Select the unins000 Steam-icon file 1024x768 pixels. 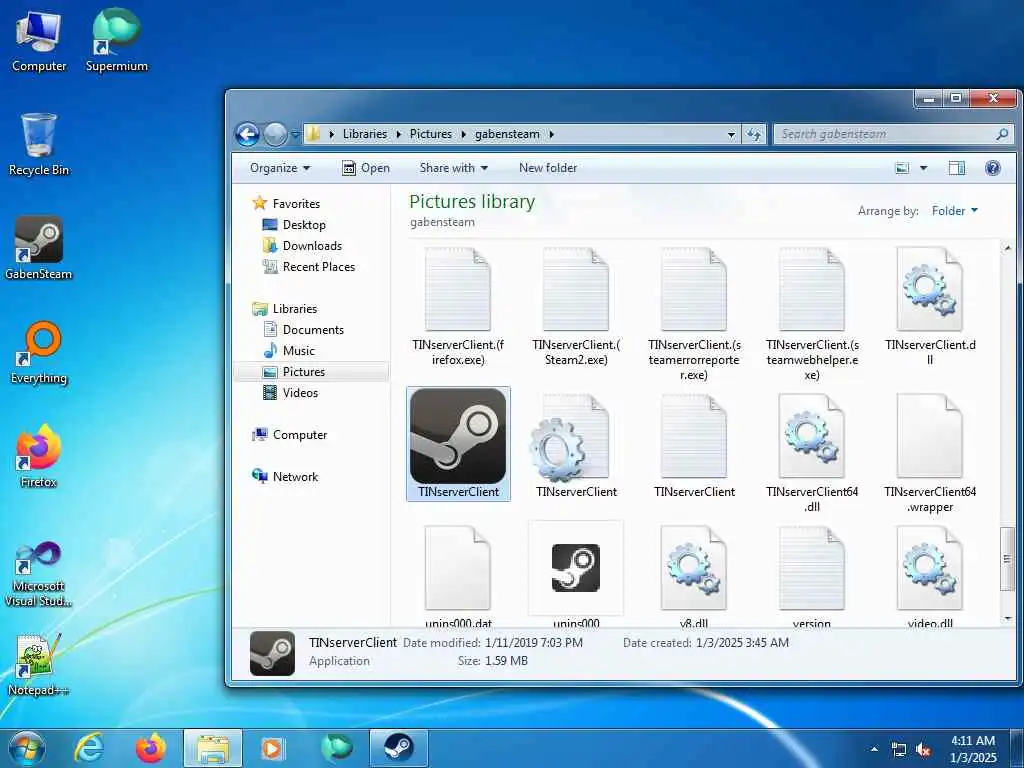576,575
